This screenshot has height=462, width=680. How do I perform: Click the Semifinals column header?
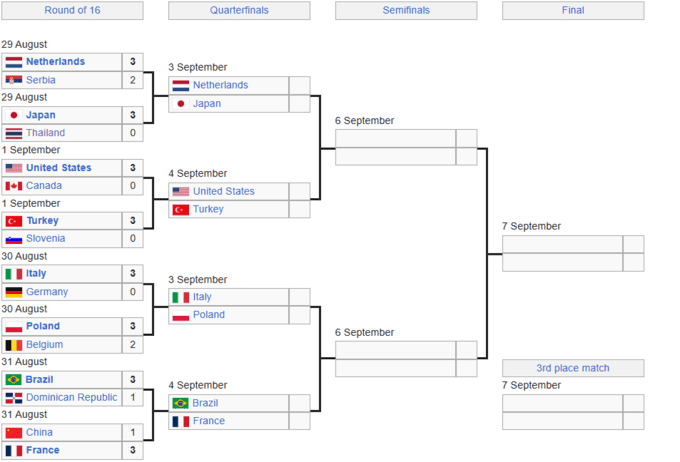pos(406,11)
